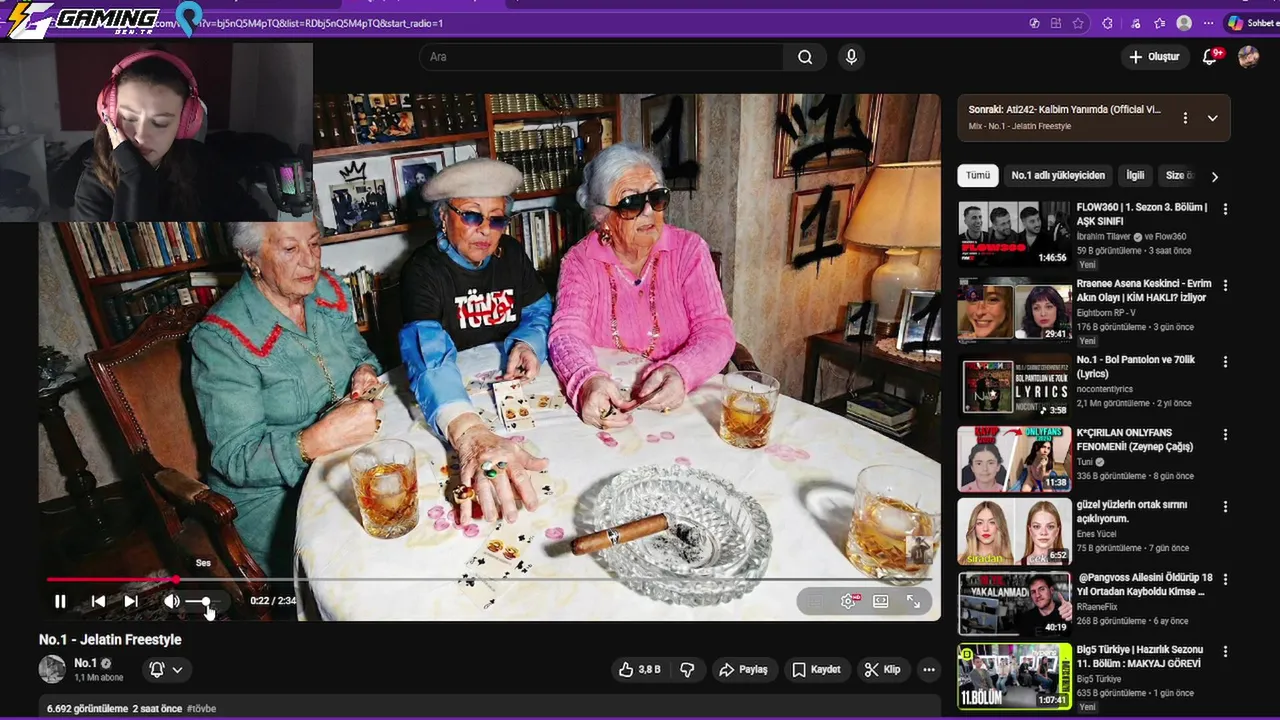Open the menu for the Big5 Türkiye video

(1225, 651)
